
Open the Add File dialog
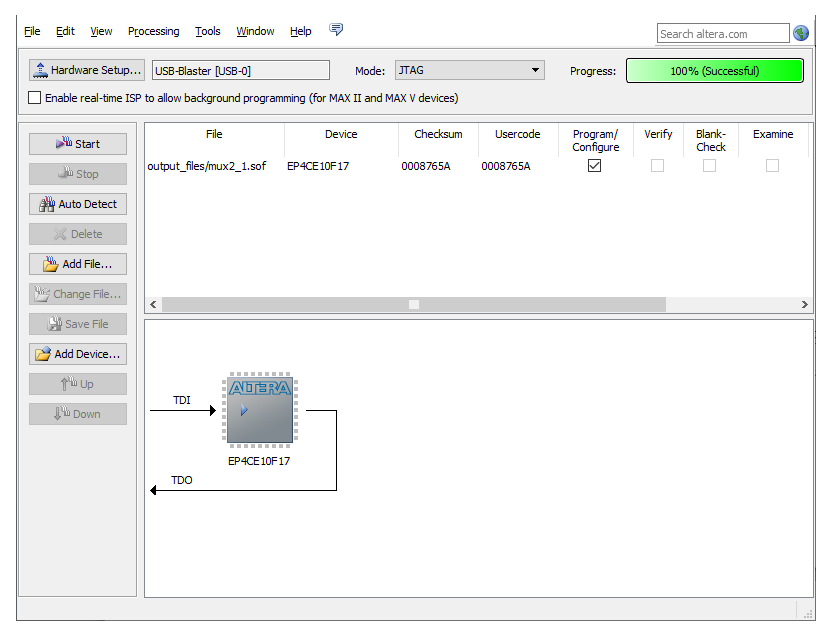point(78,264)
